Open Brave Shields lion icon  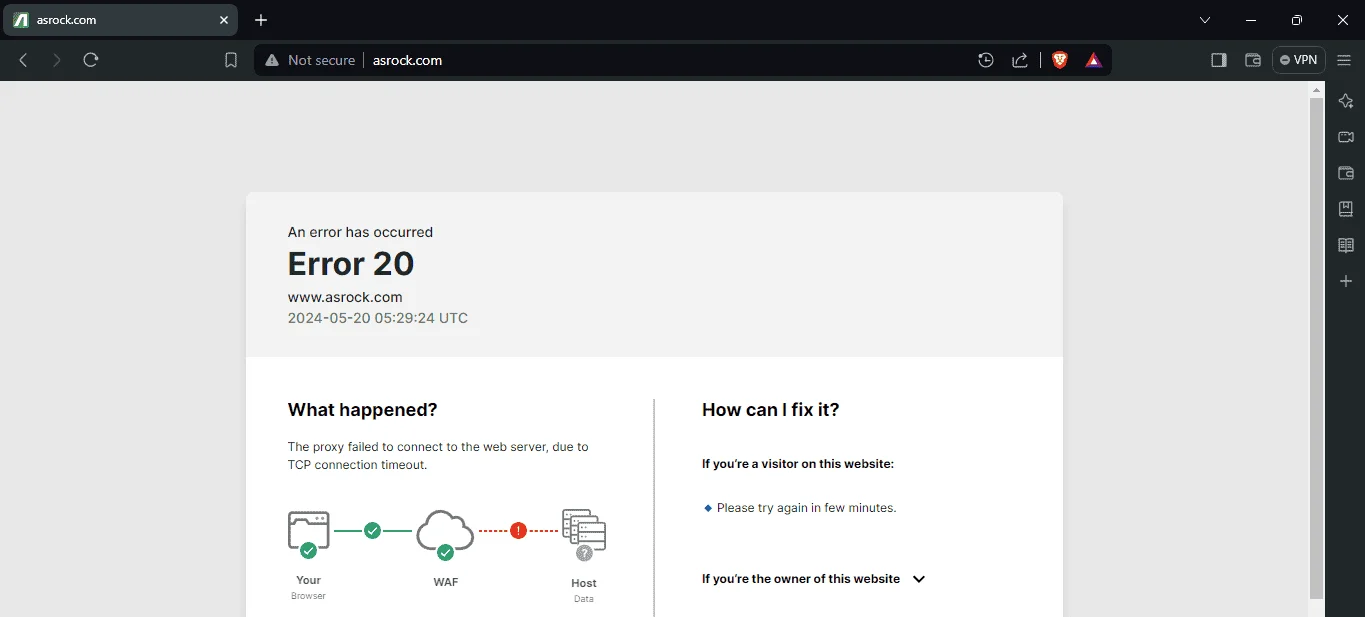pyautogui.click(x=1060, y=60)
